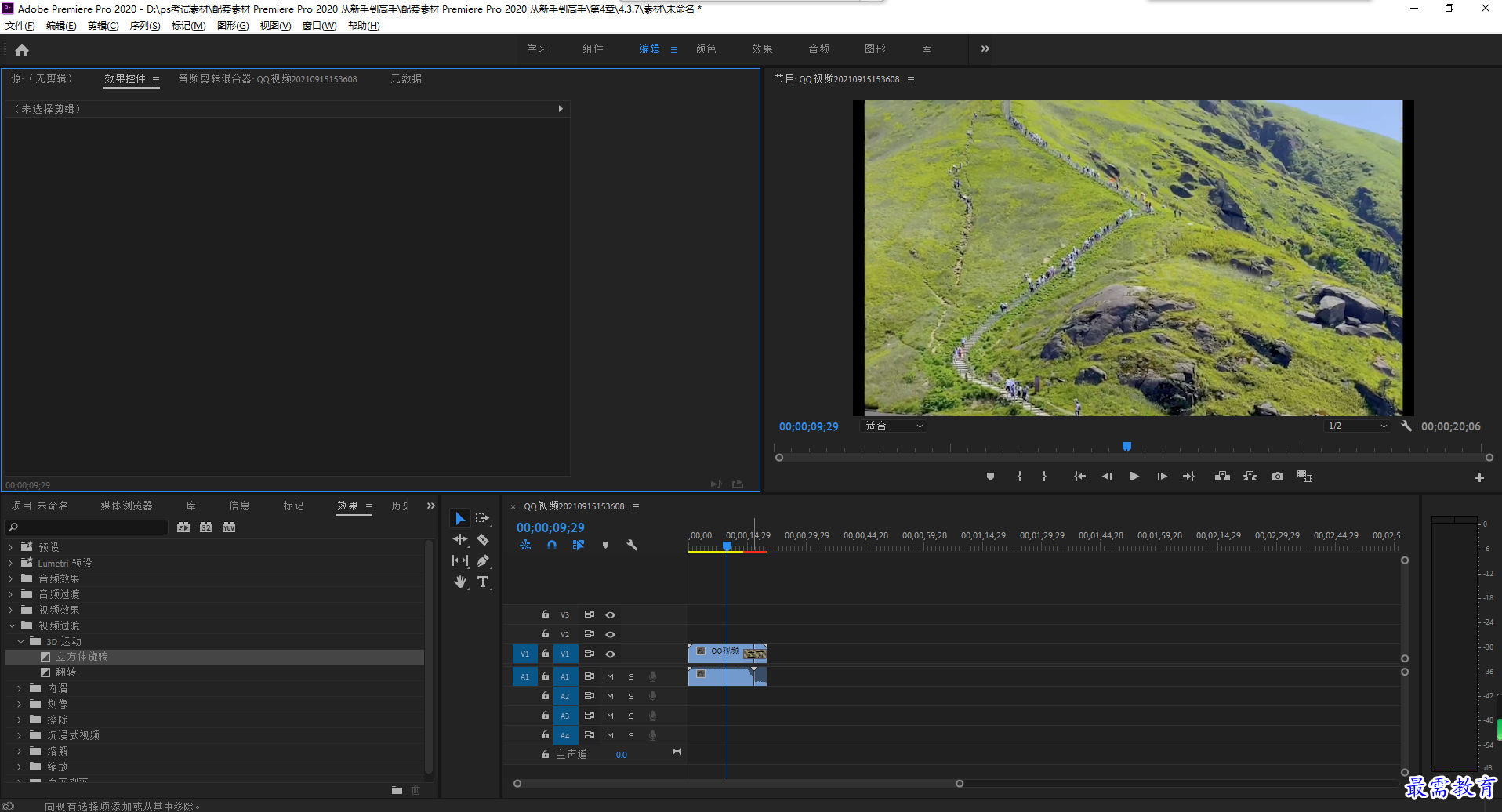Click Mark In bracket button
1502x812 pixels.
[1019, 477]
